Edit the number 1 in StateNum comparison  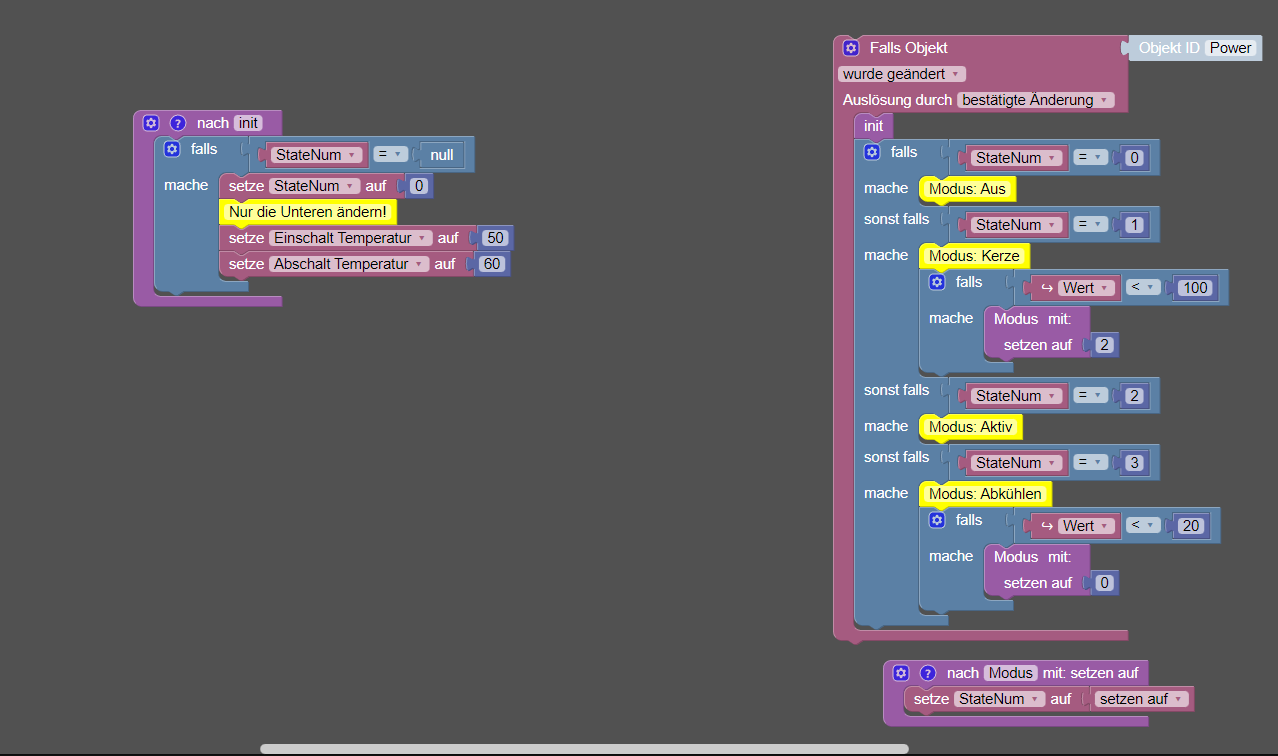pos(1133,225)
